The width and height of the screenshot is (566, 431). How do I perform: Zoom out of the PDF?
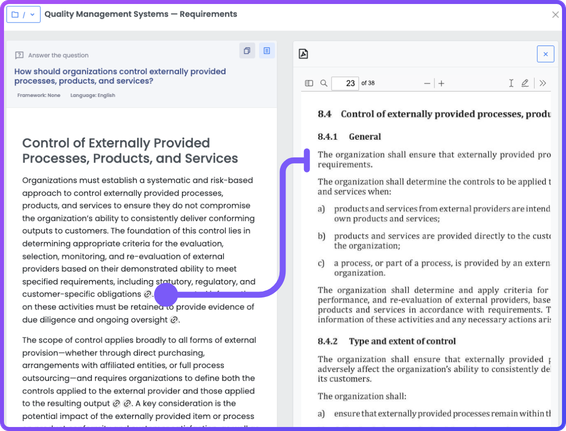(427, 83)
